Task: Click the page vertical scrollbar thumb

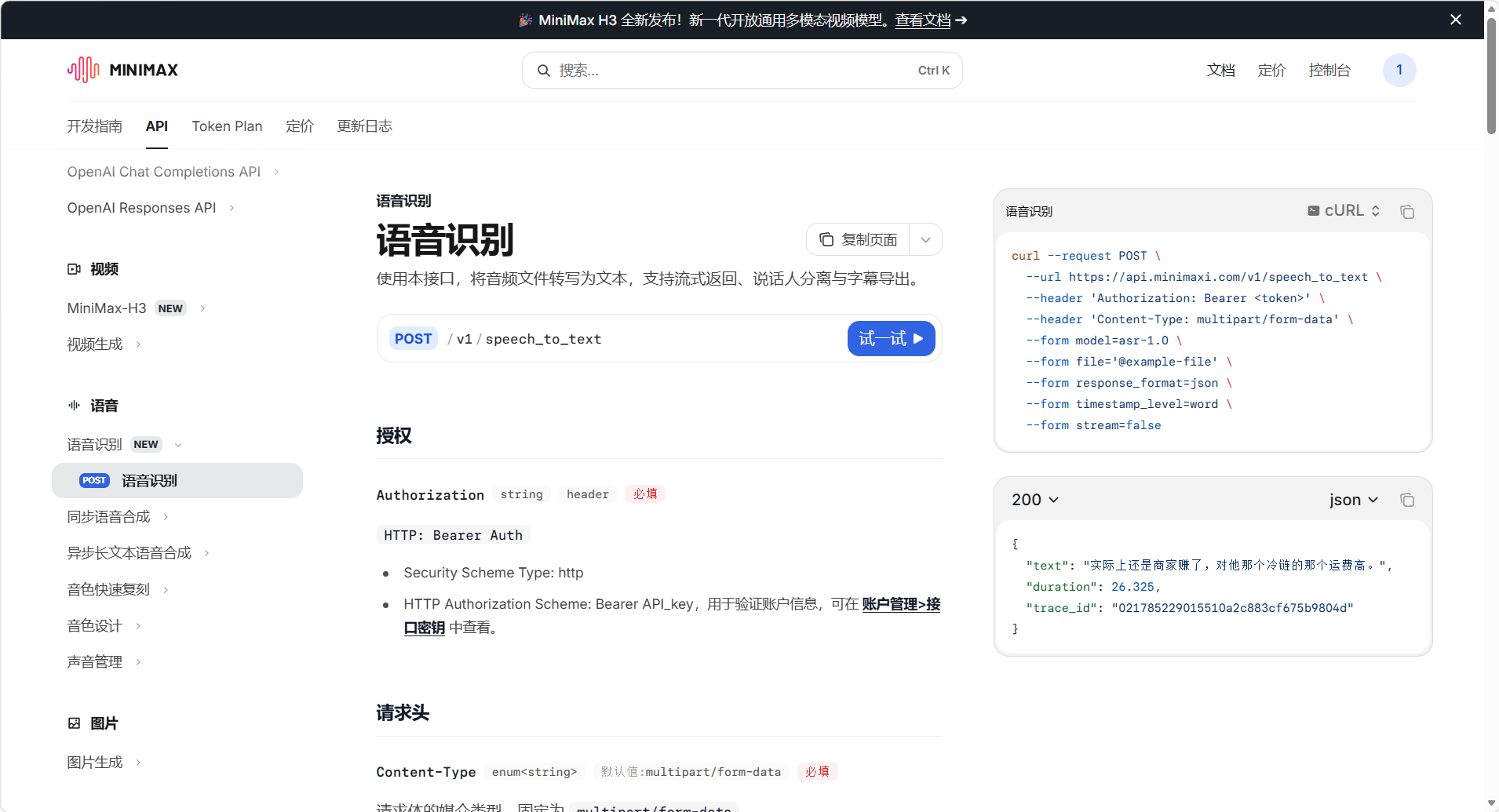Action: [x=1491, y=75]
